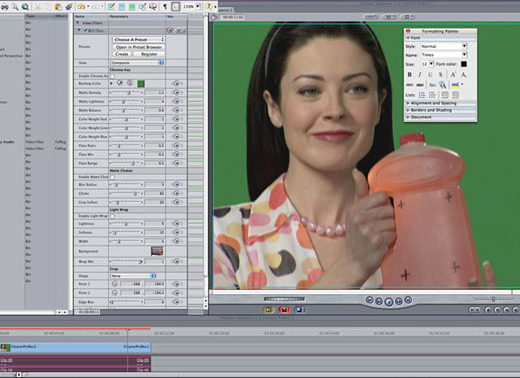Viewport: 520px width, 378px height.
Task: Toggle Bold in the Formatting Palette
Action: tap(409, 75)
